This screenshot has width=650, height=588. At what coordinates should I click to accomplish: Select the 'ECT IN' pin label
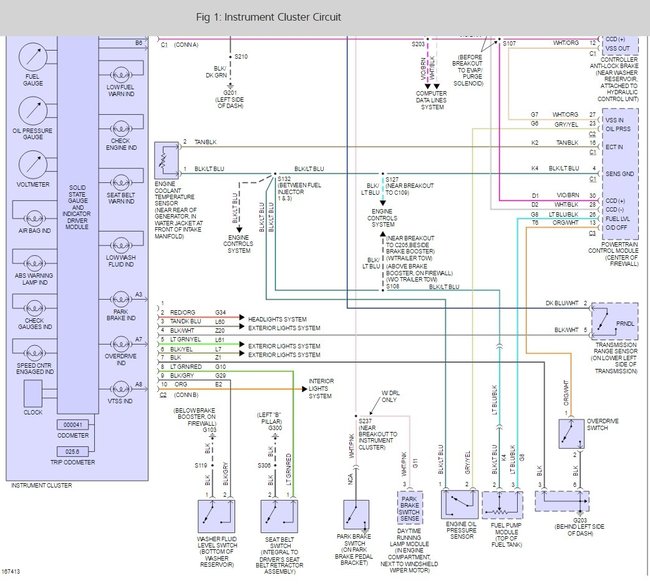[x=614, y=147]
